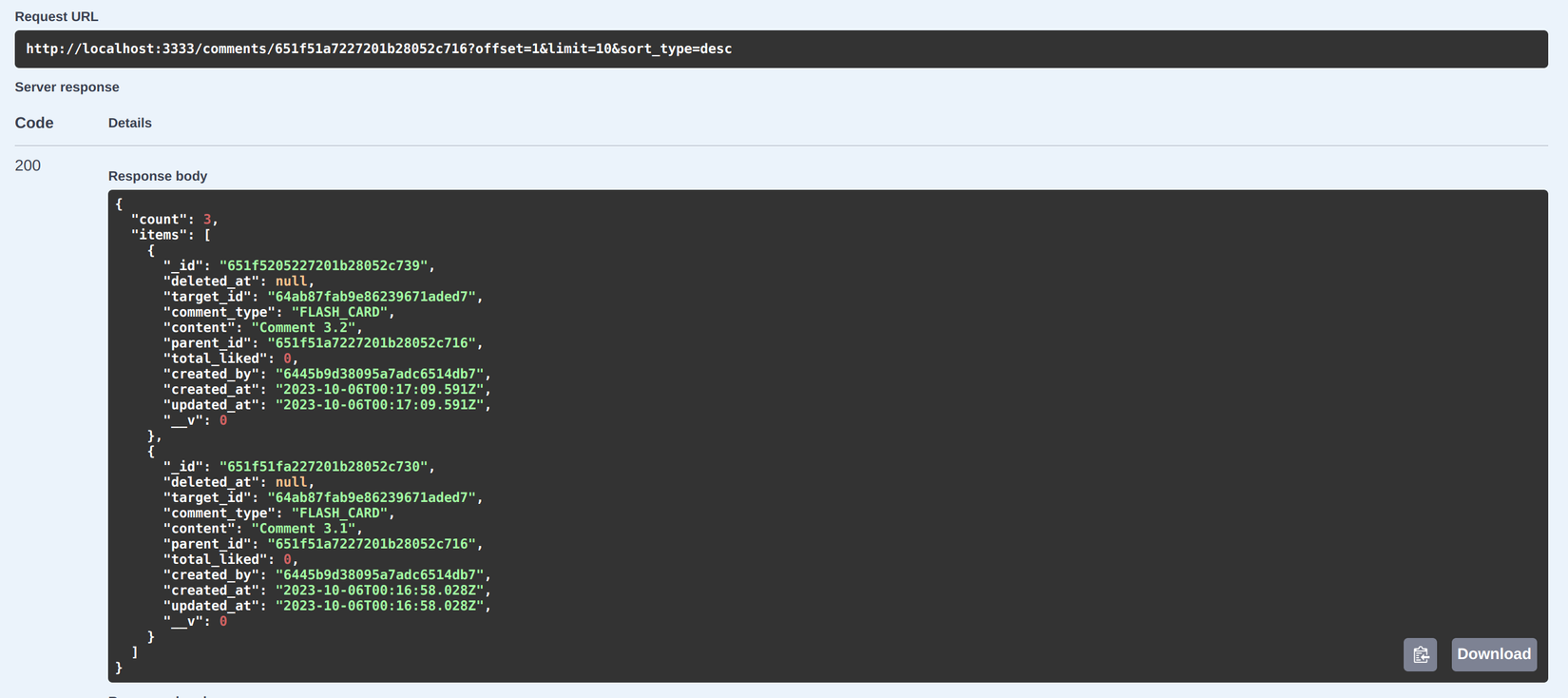Viewport: 1568px width, 698px height.
Task: Click the second item's _id value
Action: 323,467
